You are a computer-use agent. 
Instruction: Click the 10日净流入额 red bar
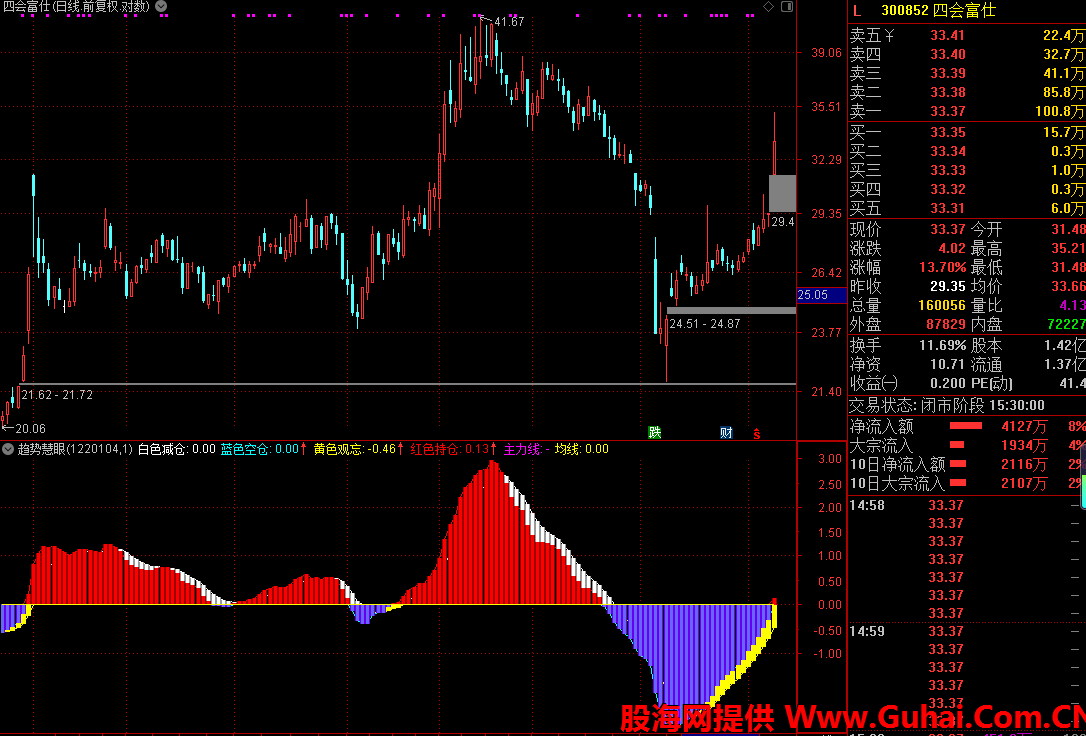point(957,465)
